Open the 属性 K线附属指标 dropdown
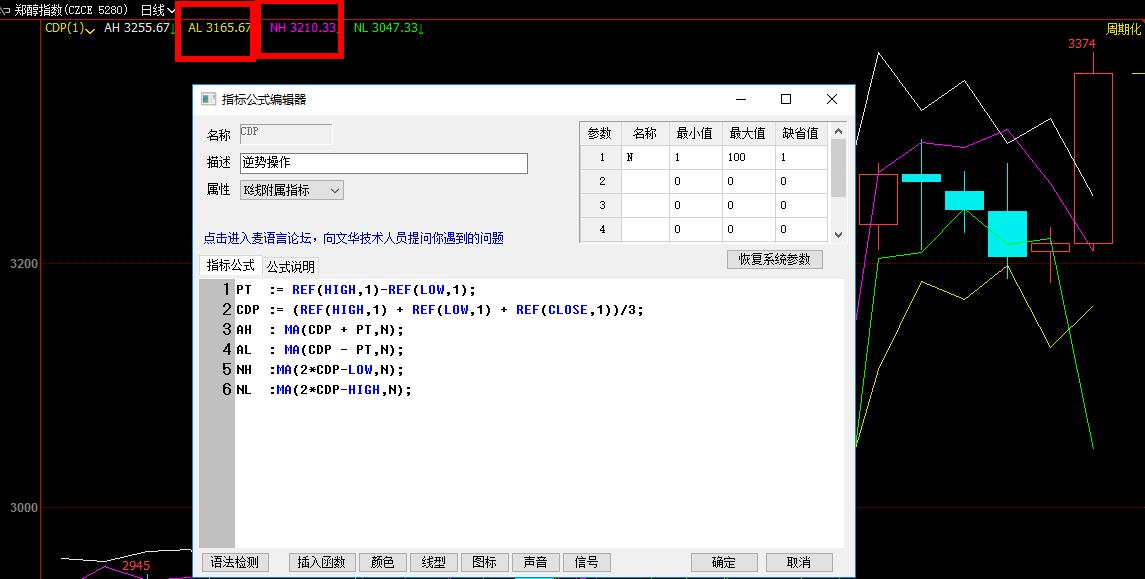 tap(291, 191)
